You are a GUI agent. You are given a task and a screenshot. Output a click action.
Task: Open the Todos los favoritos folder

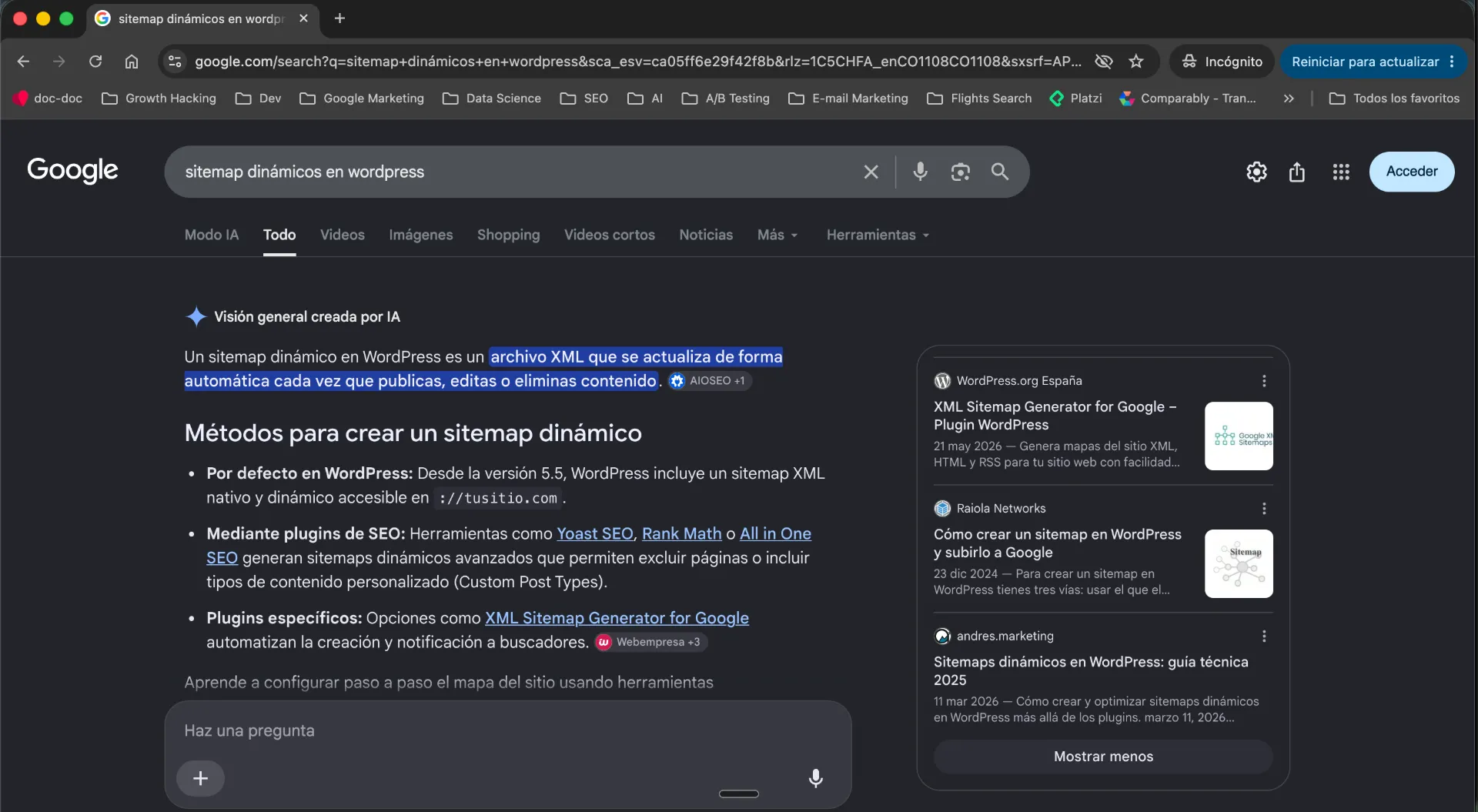(1394, 99)
